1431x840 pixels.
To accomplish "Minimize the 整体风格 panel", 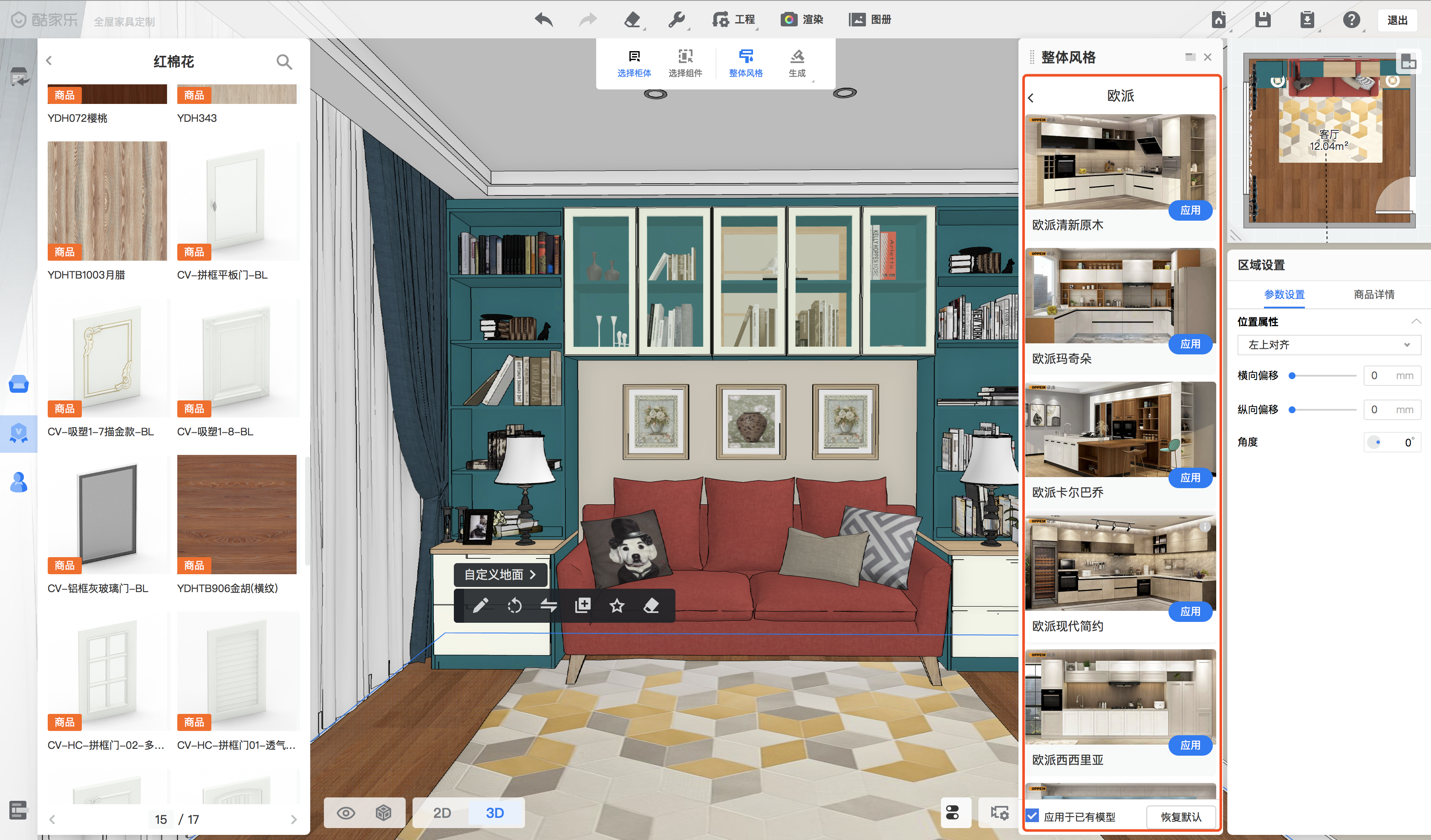I will click(1190, 57).
